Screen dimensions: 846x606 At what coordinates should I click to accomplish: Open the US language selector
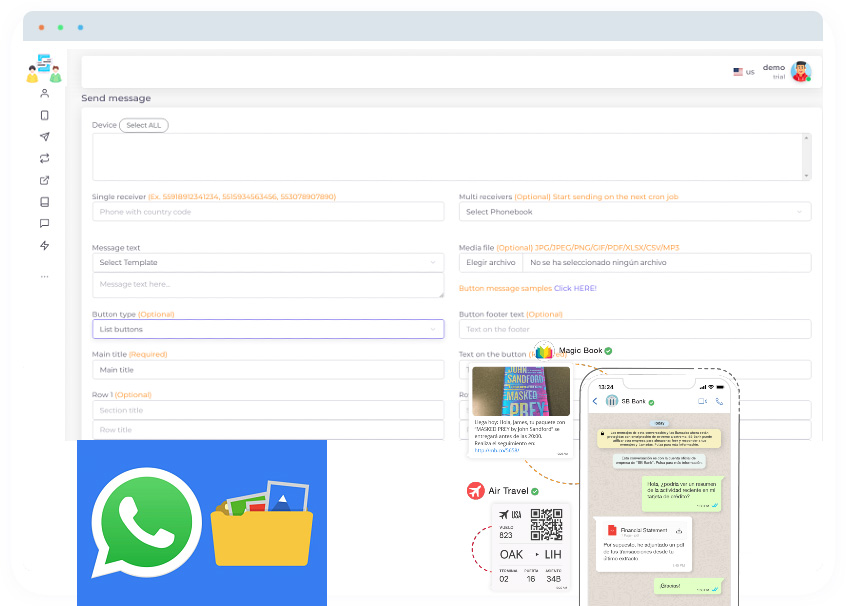pos(743,72)
